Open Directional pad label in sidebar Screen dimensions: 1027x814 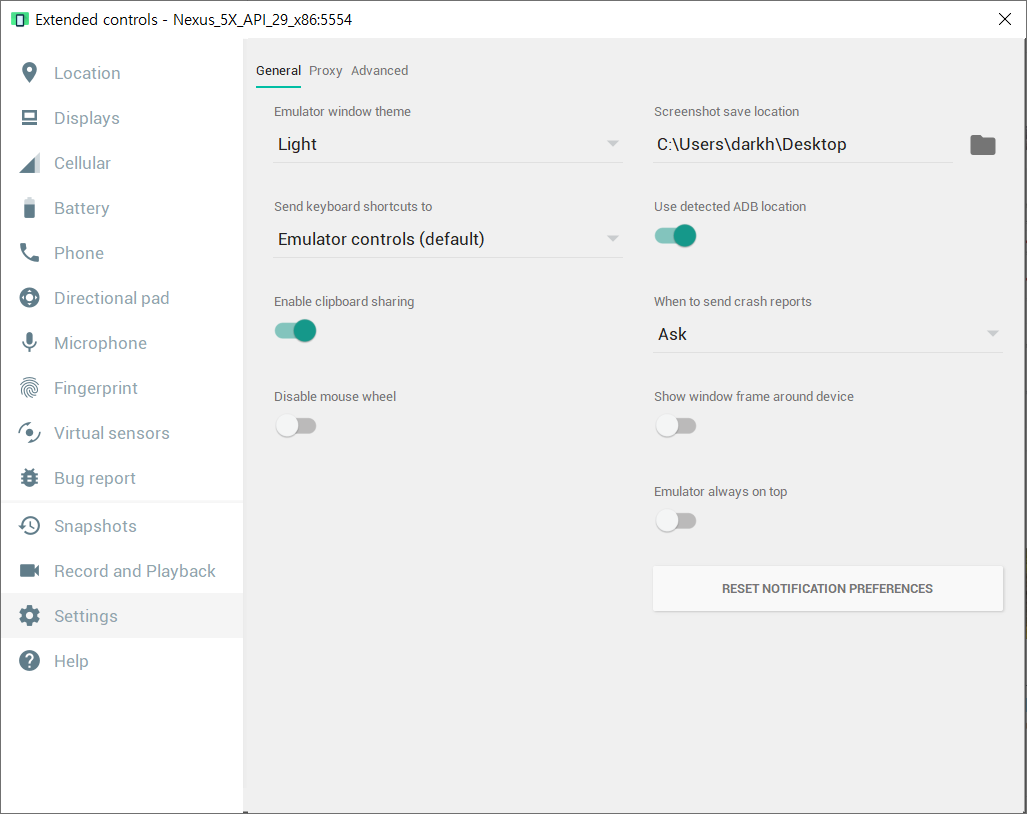(111, 299)
